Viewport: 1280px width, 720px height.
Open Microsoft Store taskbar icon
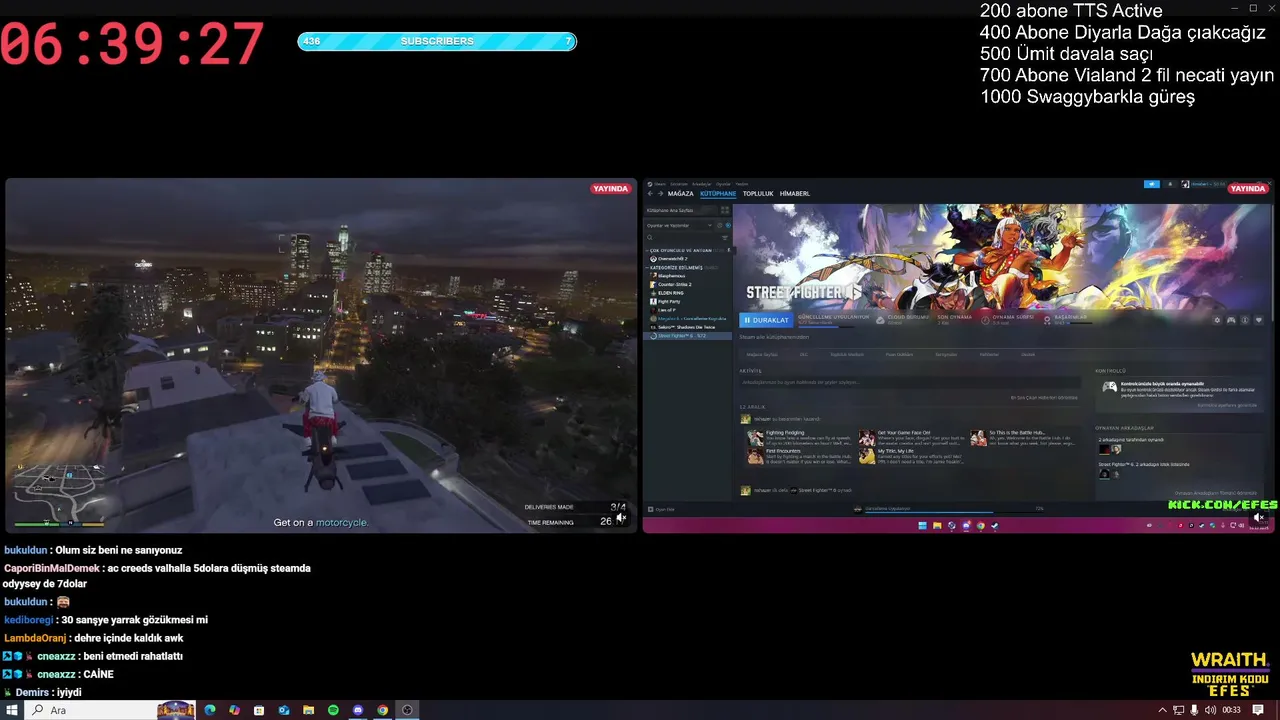point(259,710)
